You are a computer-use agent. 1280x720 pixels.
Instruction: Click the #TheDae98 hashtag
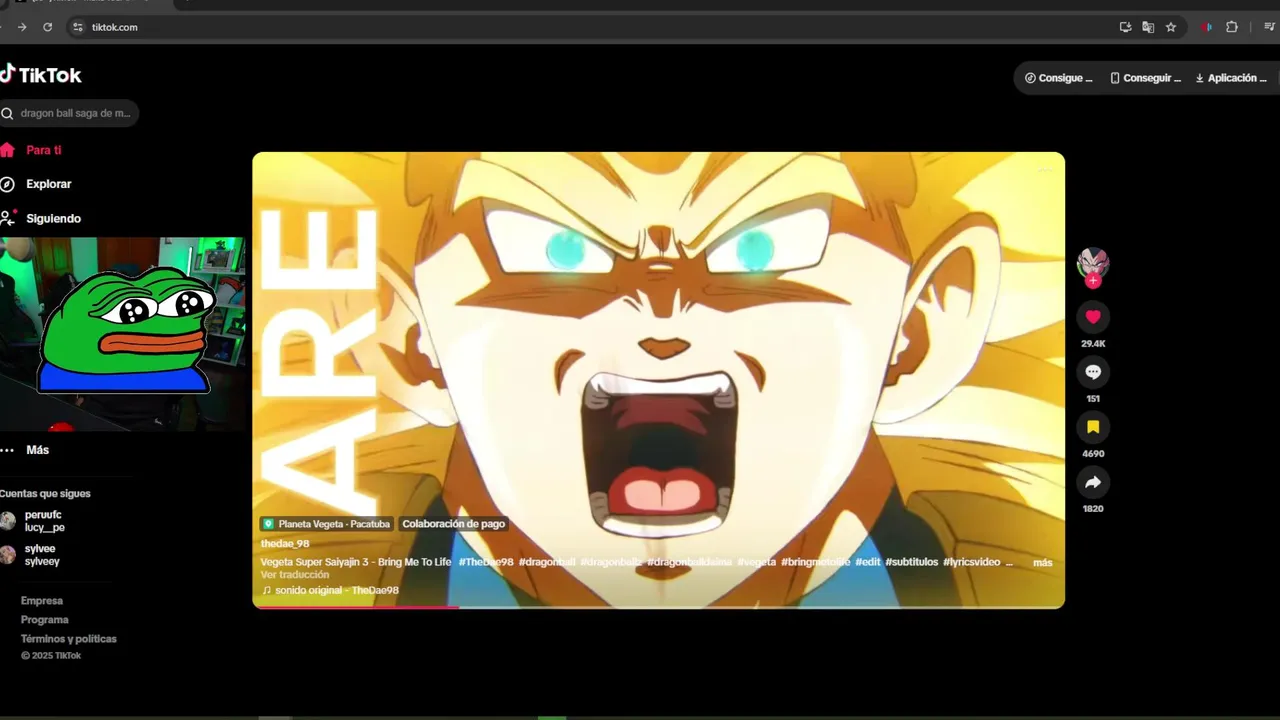tap(486, 562)
